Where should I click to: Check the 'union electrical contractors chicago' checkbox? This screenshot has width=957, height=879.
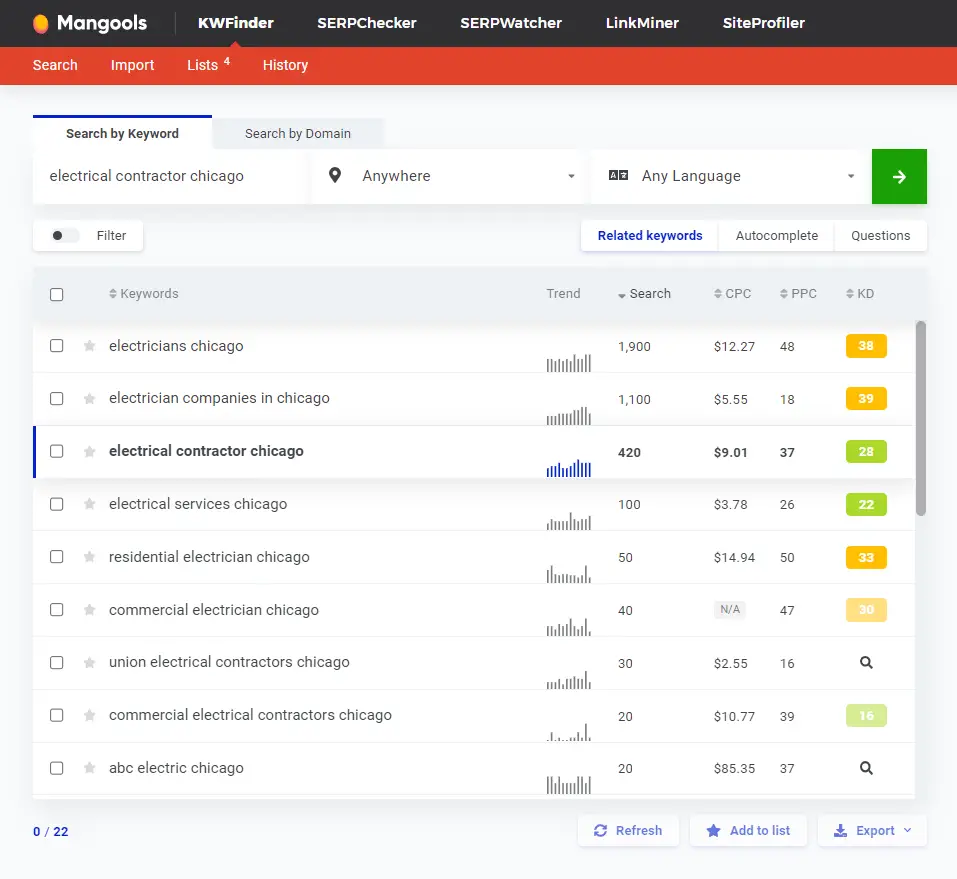56,662
